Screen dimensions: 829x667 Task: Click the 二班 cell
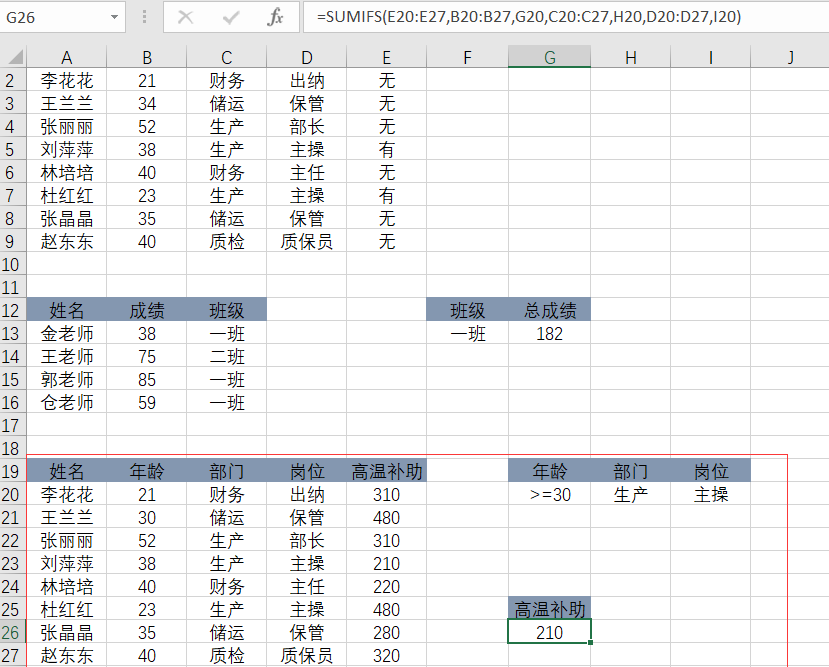[x=227, y=357]
